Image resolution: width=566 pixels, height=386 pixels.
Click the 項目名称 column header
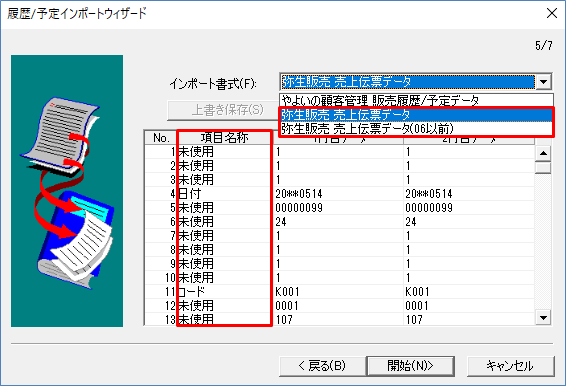[x=224, y=138]
